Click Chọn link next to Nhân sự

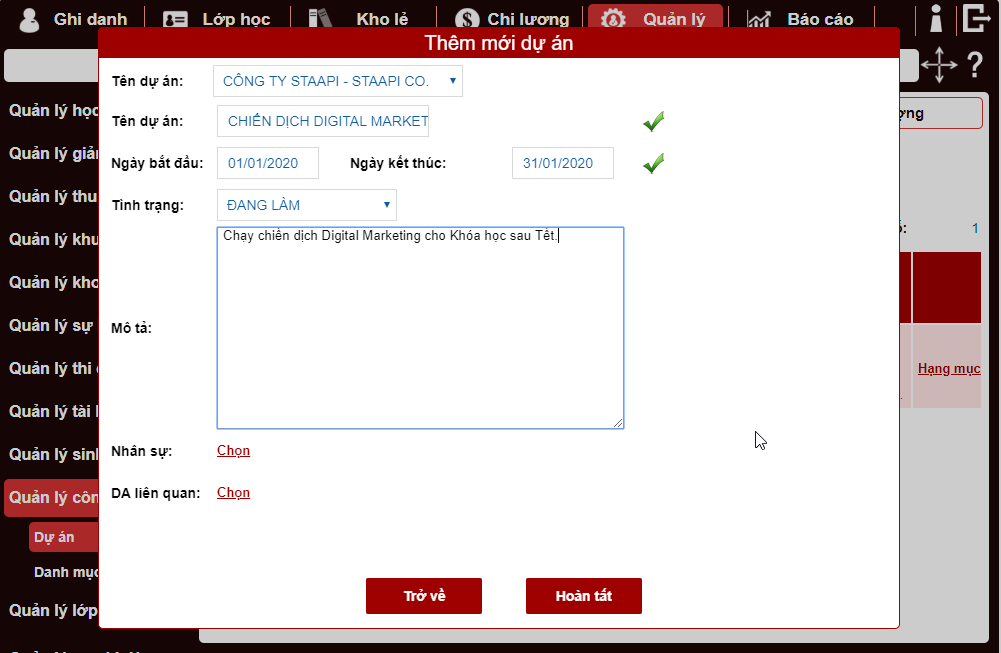(x=233, y=451)
